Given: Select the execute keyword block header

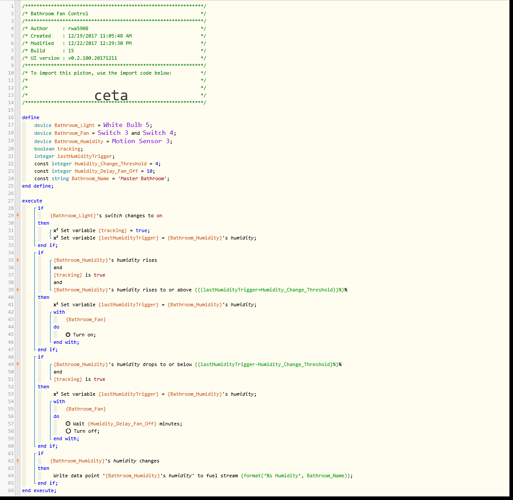Looking at the screenshot, I should coord(32,201).
